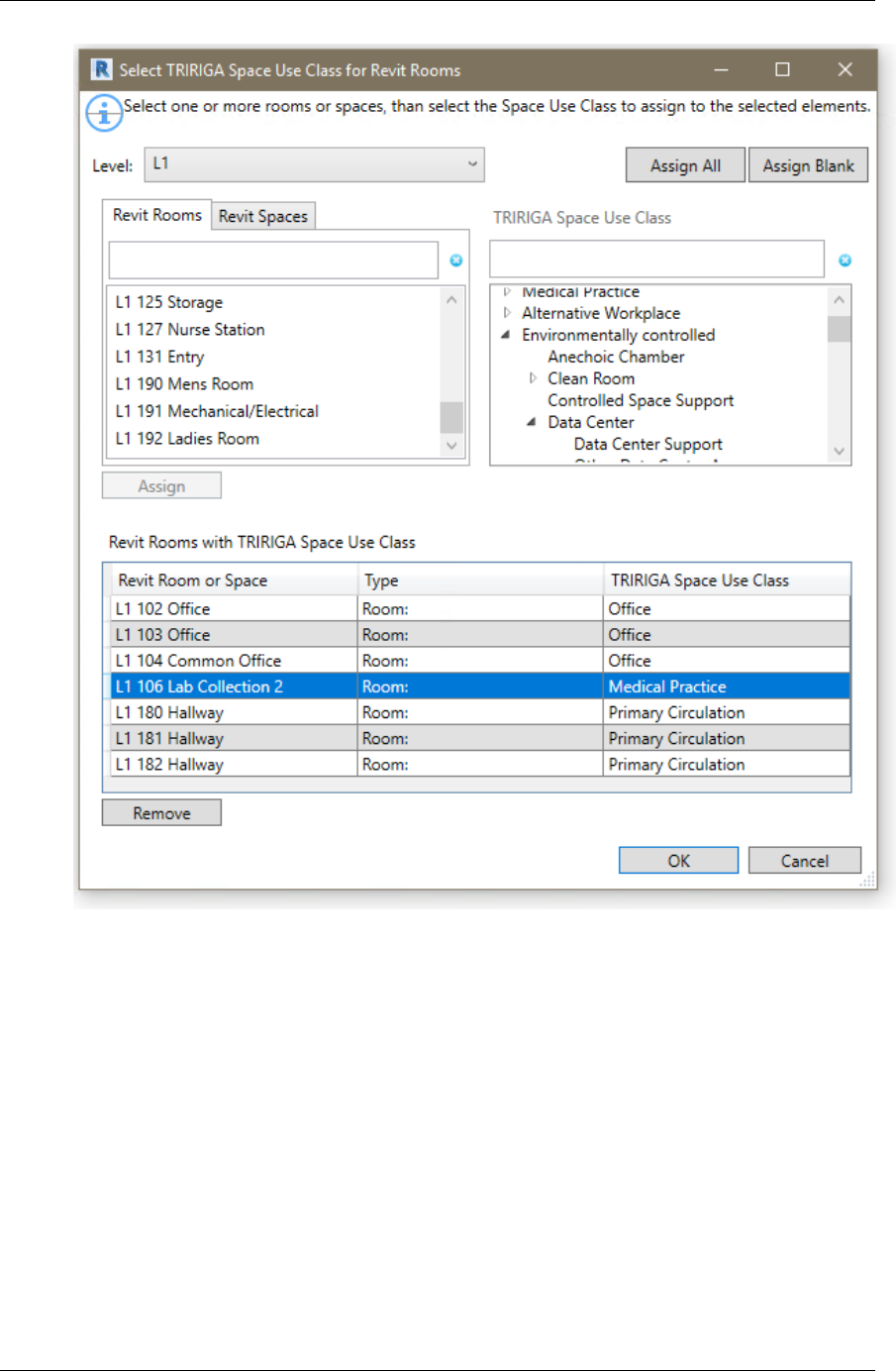Click up arrow of class tree scrollbar
This screenshot has width=896, height=1371.
(839, 299)
